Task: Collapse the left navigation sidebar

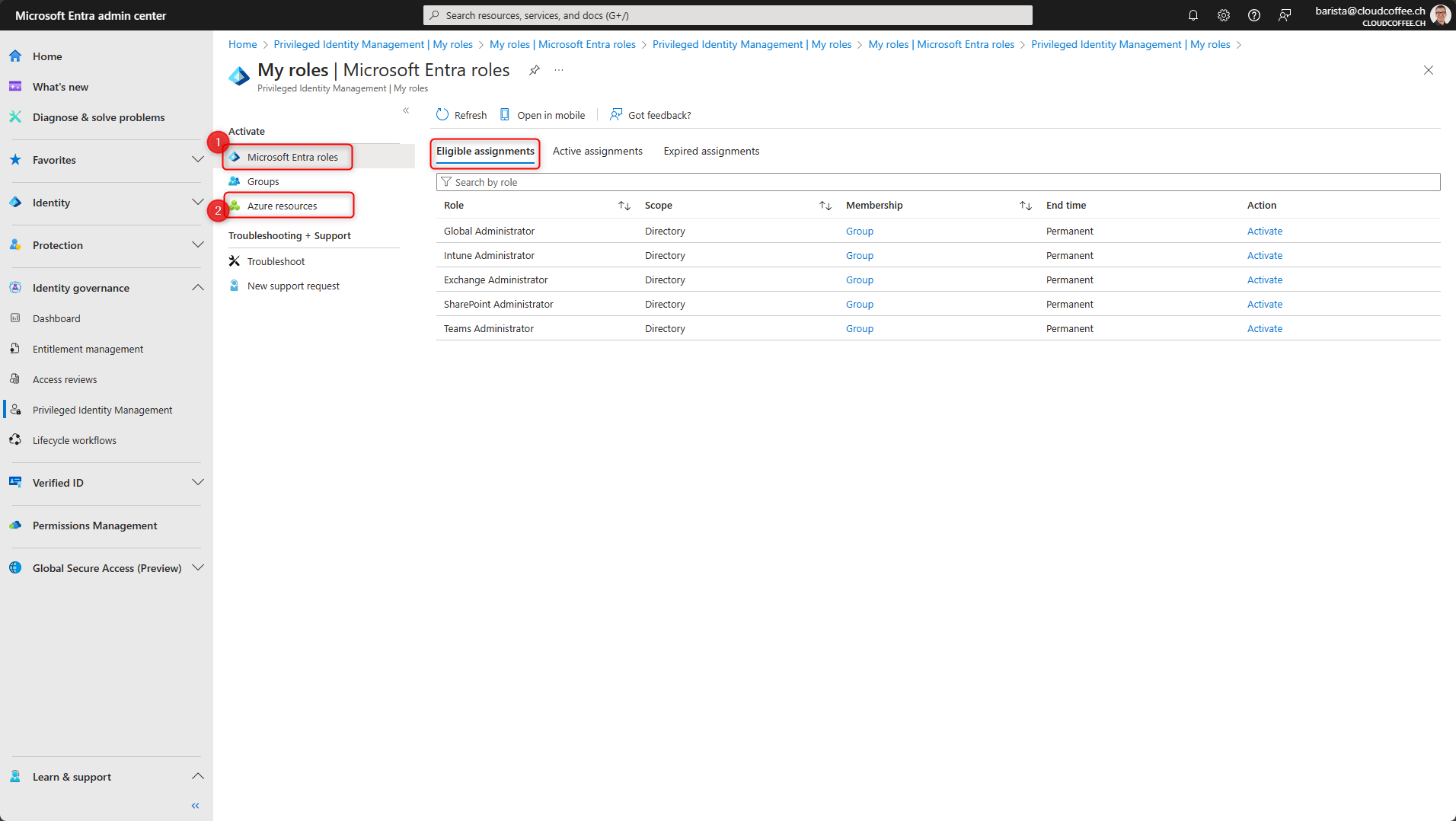Action: (195, 806)
